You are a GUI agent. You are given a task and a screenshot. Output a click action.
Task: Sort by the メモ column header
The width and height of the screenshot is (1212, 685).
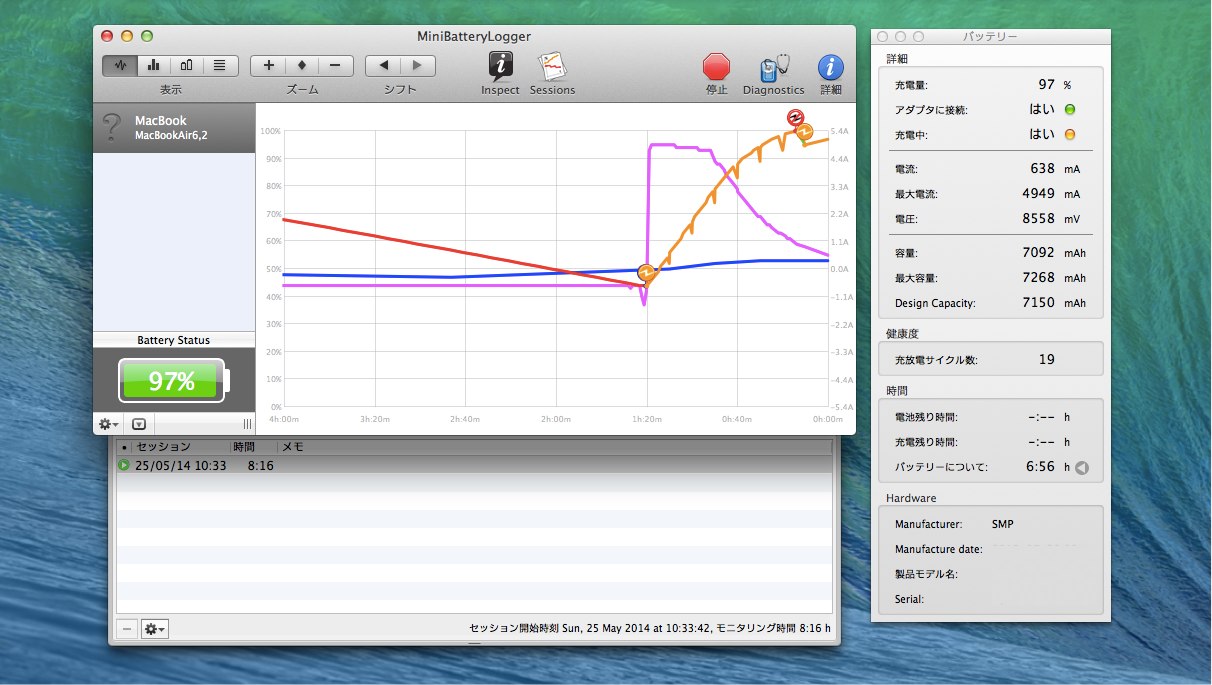(555, 447)
